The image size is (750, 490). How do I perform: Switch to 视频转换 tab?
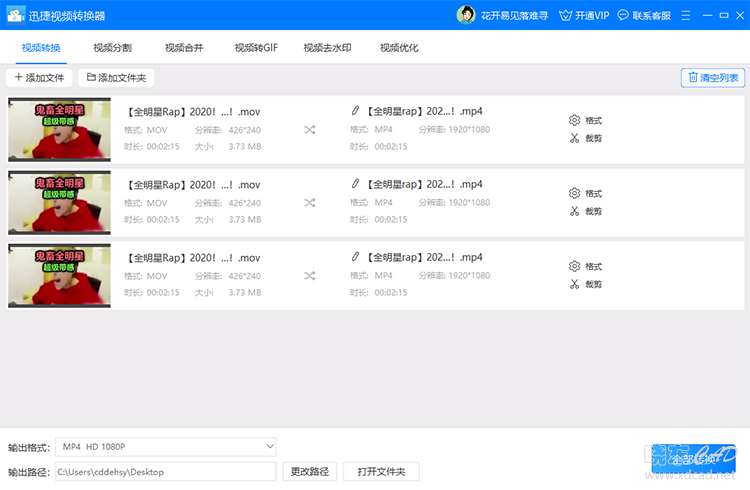coord(41,48)
